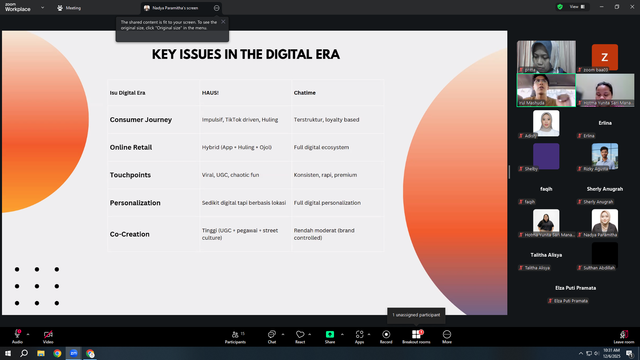Expand the Apps options arrow
Image resolution: width=640 pixels, height=360 pixels.
pos(369,334)
